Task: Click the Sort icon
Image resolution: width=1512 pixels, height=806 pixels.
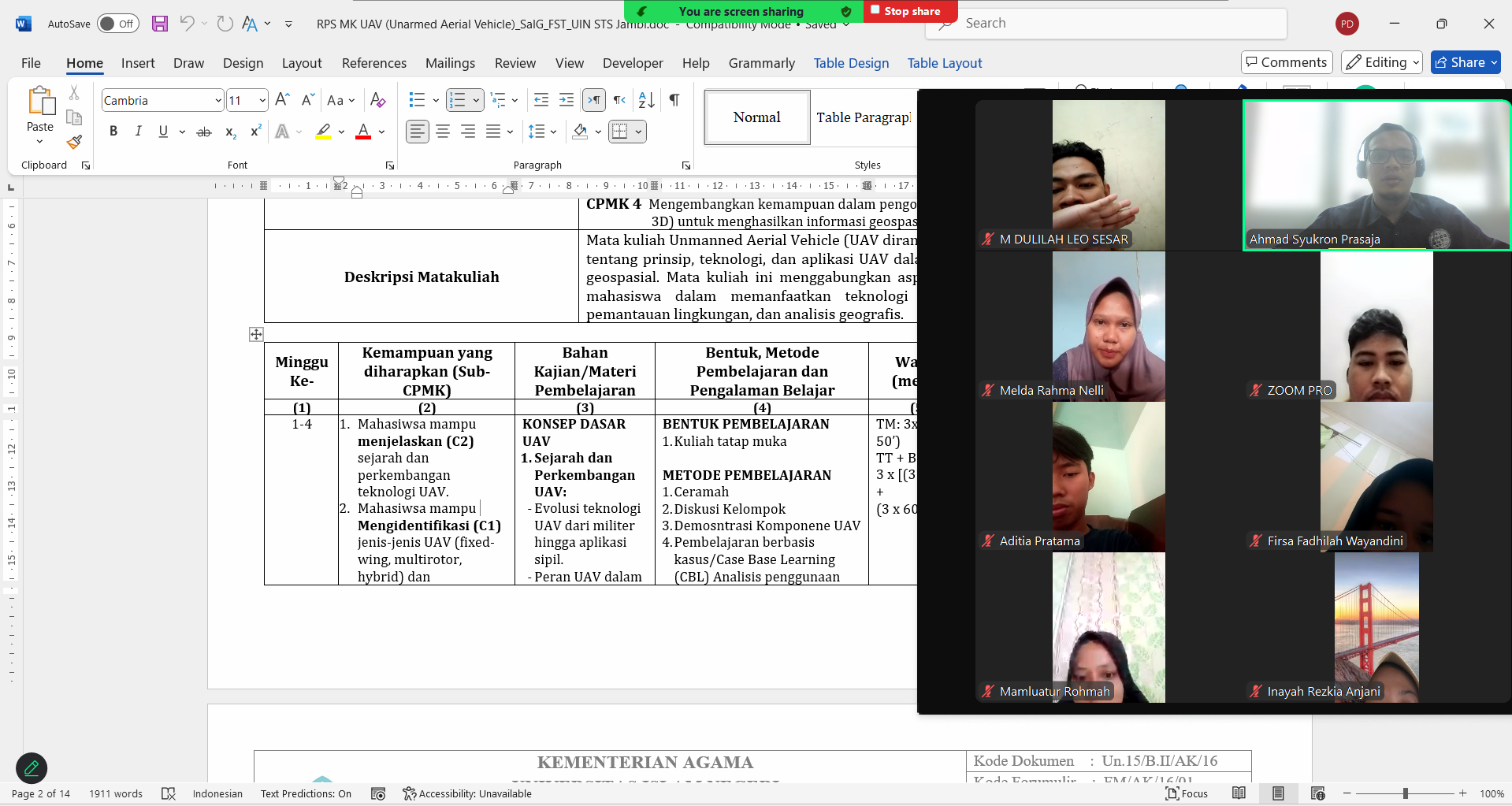Action: pos(646,100)
